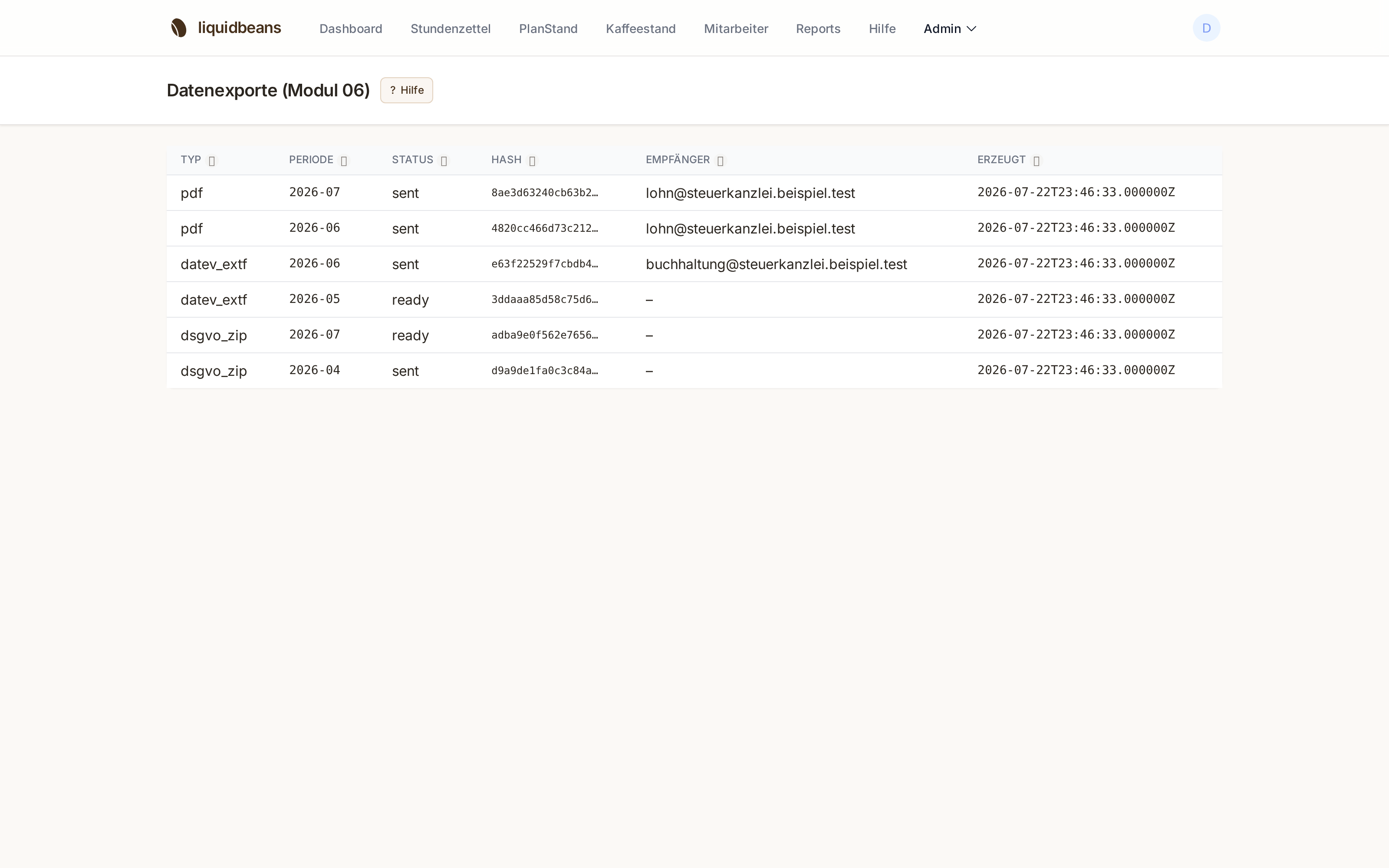Click lohn@steuerkanzlei.beispiel.test in the 2026-06 pdf row

coord(750,228)
